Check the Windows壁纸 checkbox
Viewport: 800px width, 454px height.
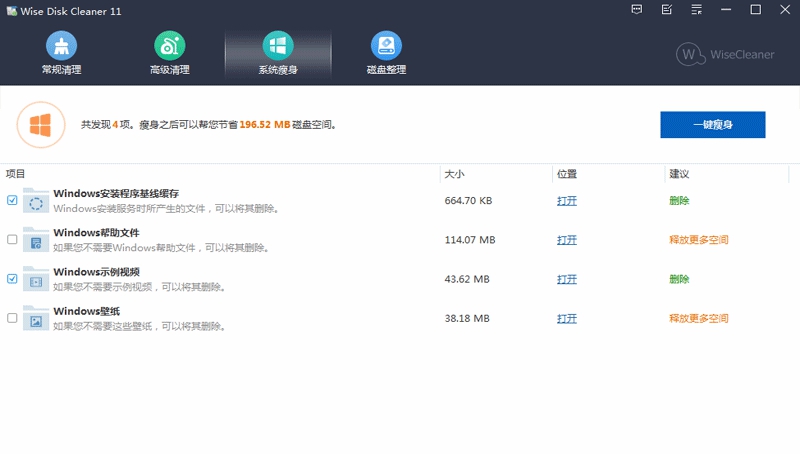click(x=12, y=318)
